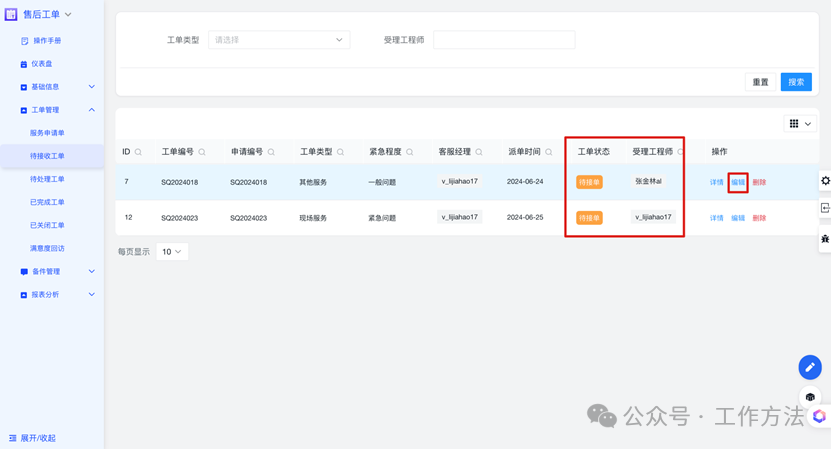Open the column layout grid icon

(800, 124)
